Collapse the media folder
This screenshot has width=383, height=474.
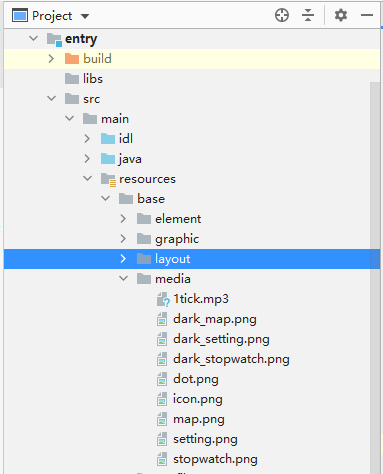pos(124,278)
